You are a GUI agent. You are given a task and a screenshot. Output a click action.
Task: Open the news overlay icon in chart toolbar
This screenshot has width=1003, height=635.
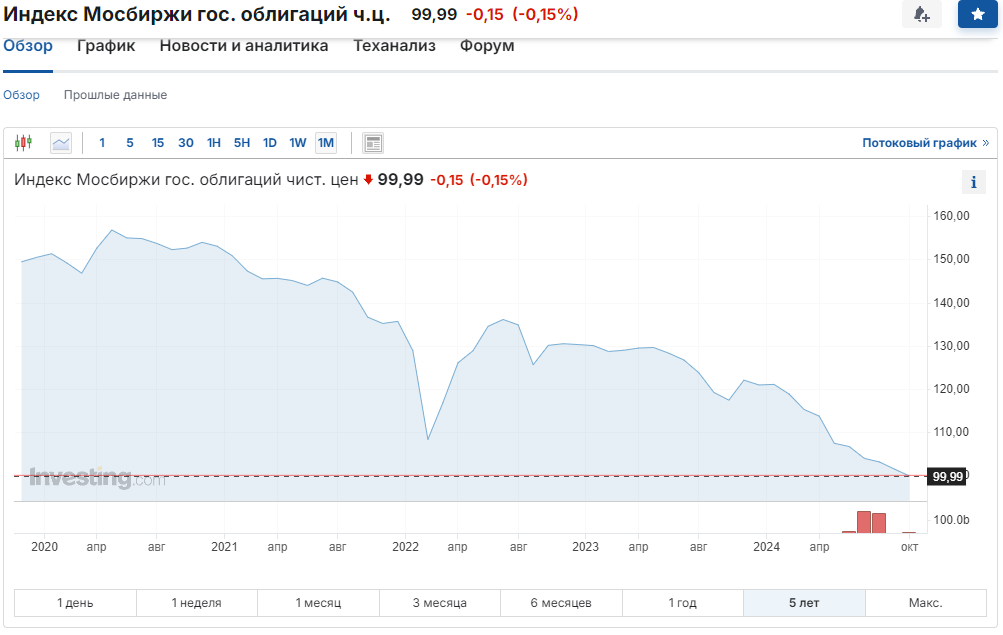[x=373, y=143]
